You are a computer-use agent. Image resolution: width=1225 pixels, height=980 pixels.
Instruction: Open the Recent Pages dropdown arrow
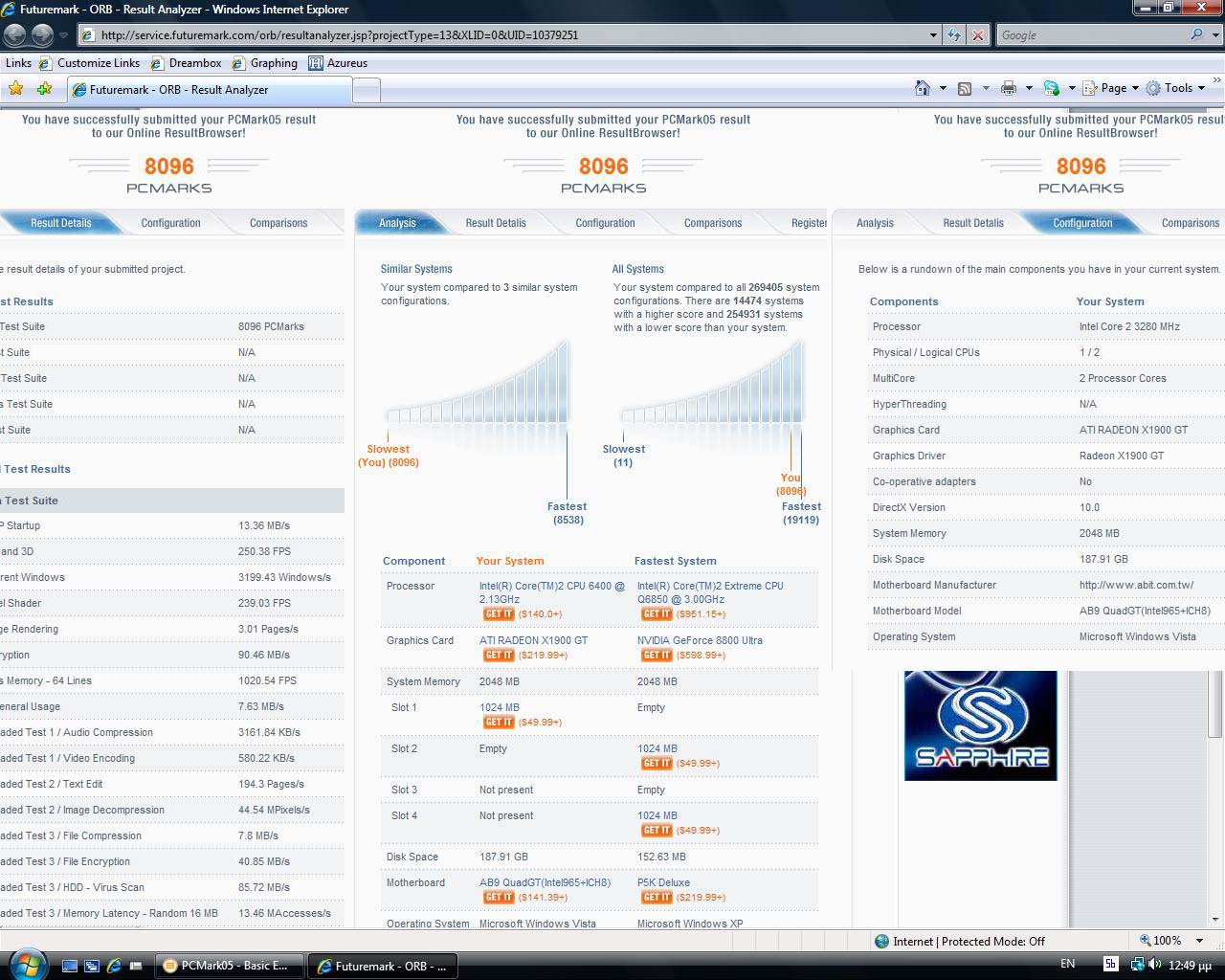point(63,34)
